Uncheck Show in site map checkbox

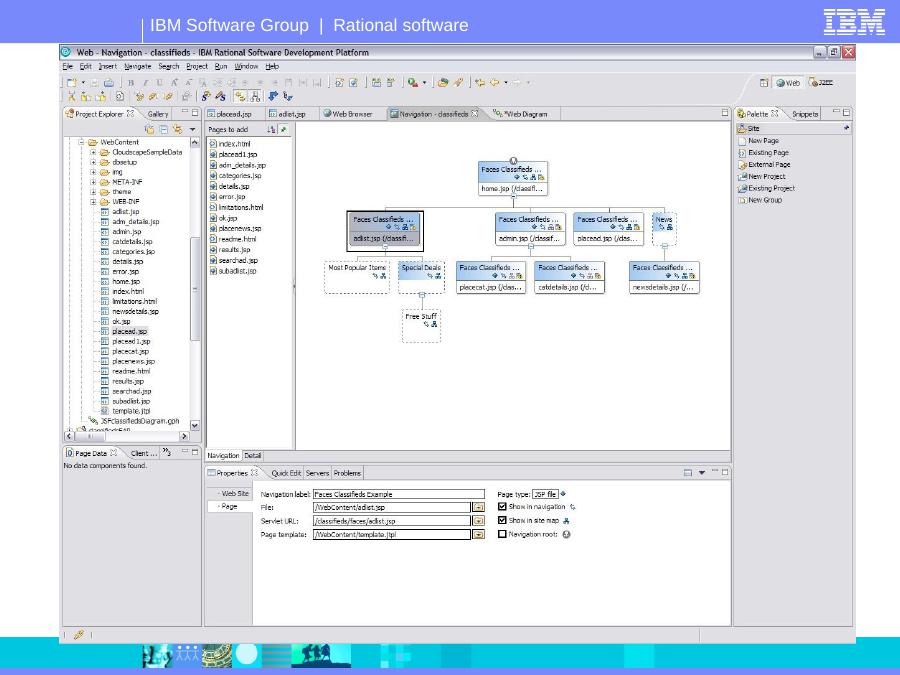click(x=502, y=521)
